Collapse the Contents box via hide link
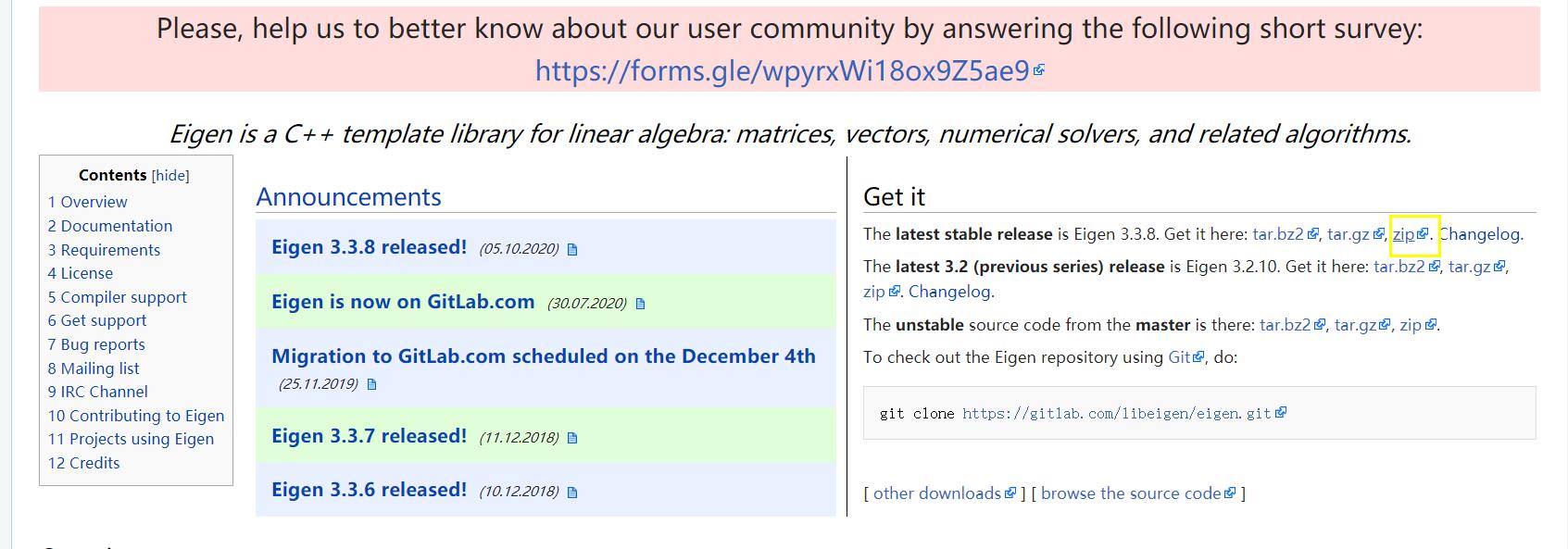 coord(170,175)
